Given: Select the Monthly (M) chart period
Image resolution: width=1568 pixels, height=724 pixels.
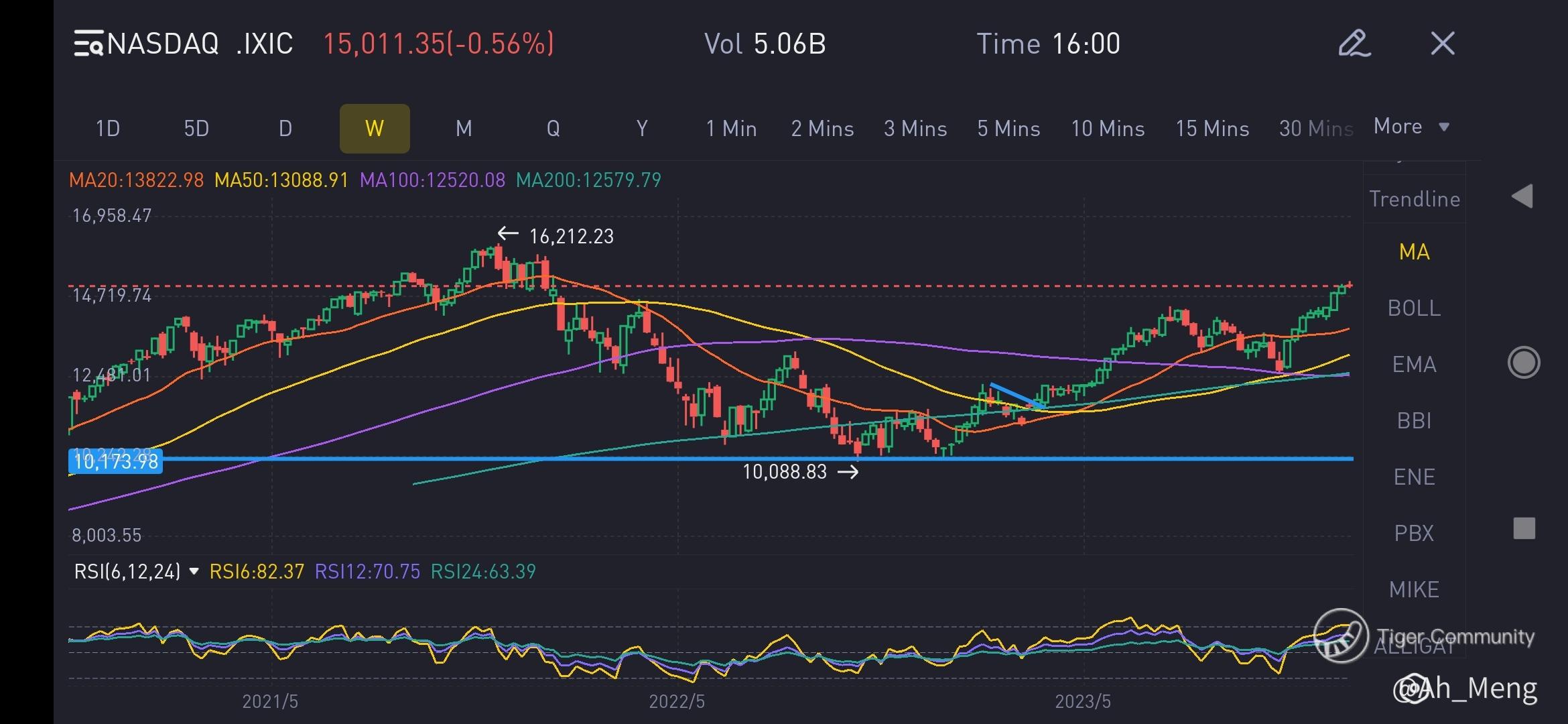Looking at the screenshot, I should tap(464, 129).
